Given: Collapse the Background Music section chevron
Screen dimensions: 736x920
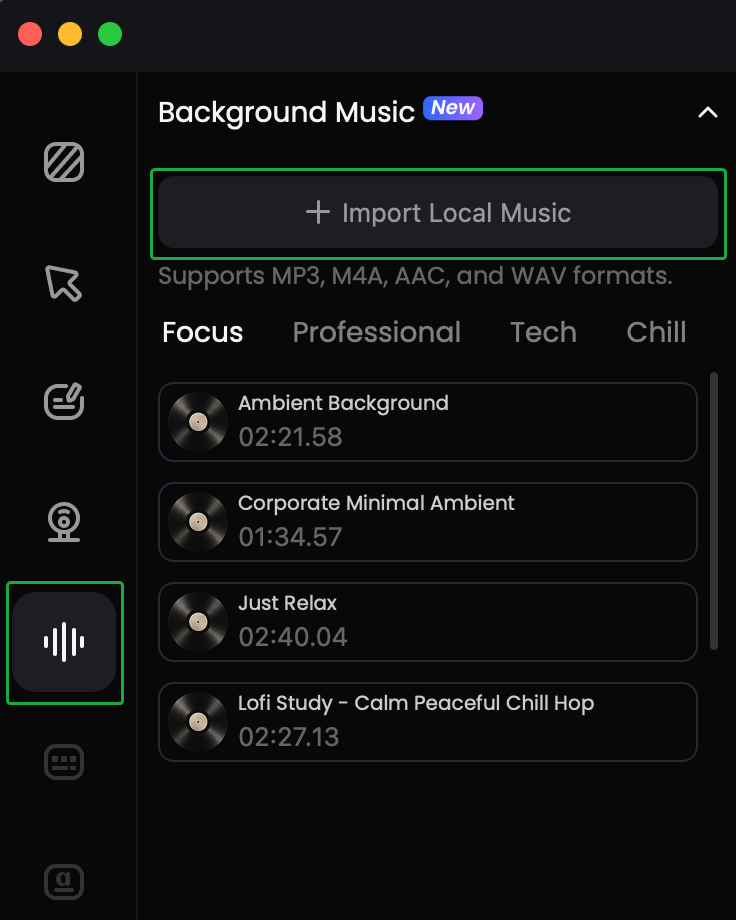Looking at the screenshot, I should (x=708, y=113).
